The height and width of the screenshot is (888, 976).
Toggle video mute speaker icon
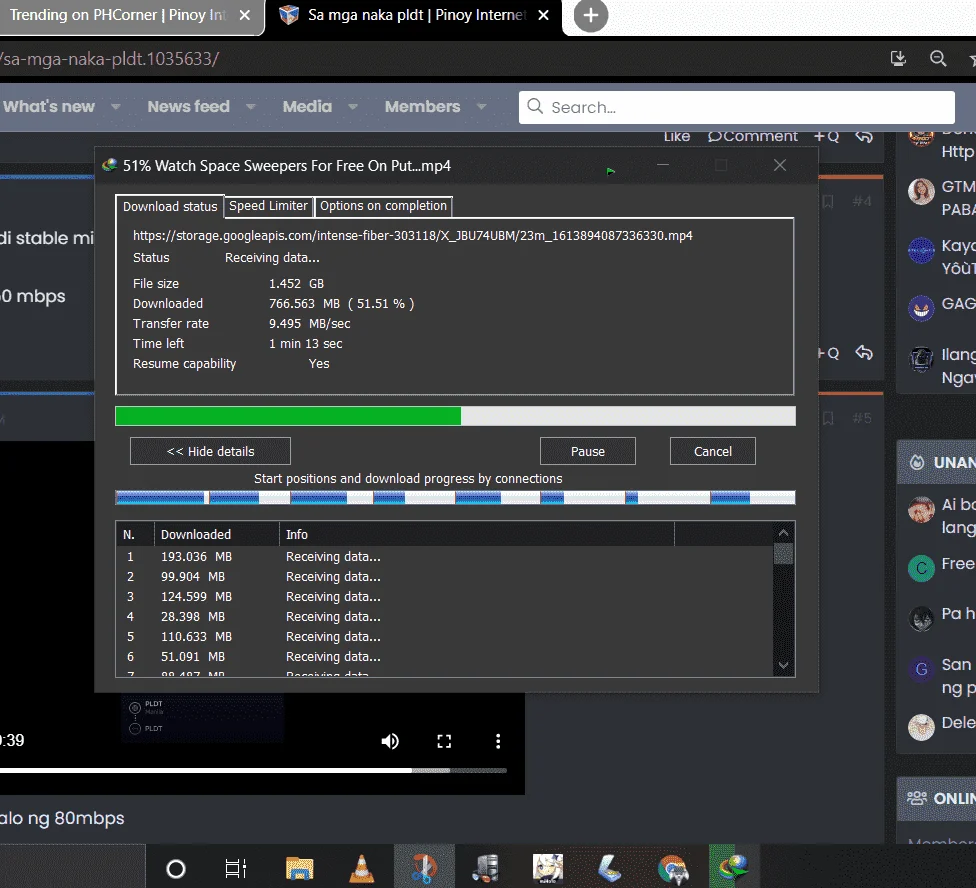point(390,741)
